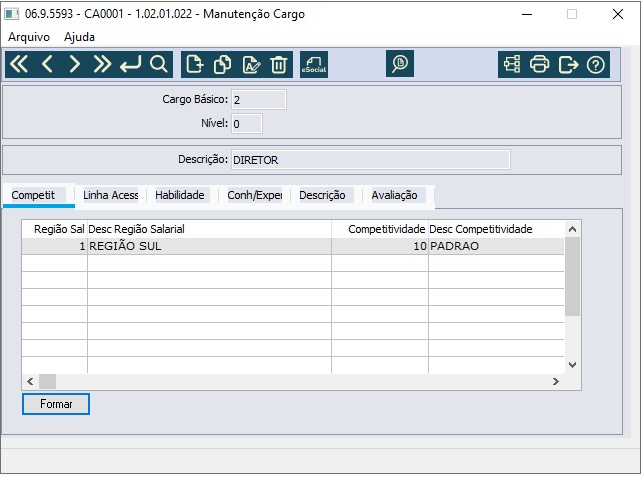Copy the current record icon
The height and width of the screenshot is (477, 642).
tap(222, 64)
